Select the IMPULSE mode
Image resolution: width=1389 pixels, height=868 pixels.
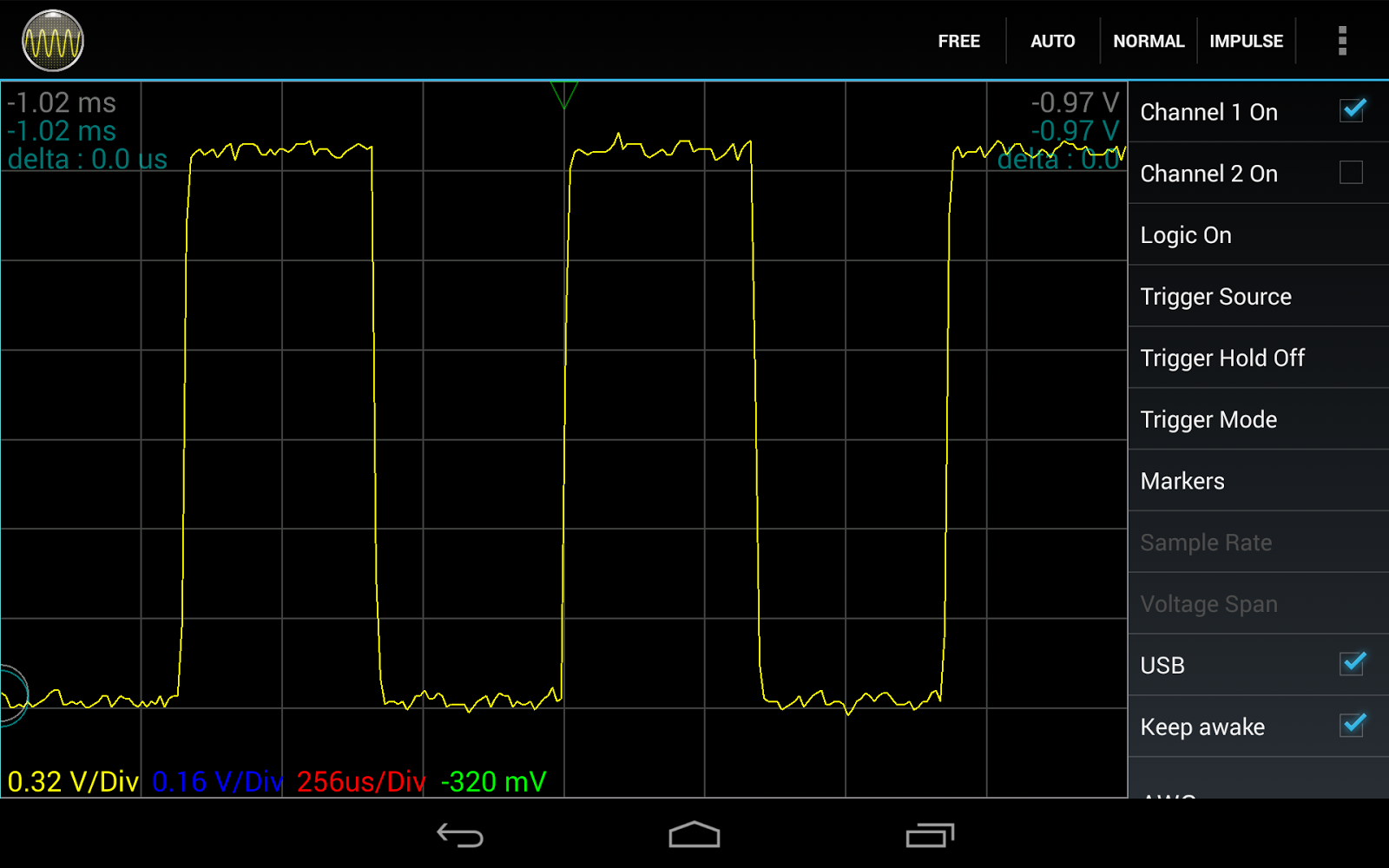point(1246,40)
